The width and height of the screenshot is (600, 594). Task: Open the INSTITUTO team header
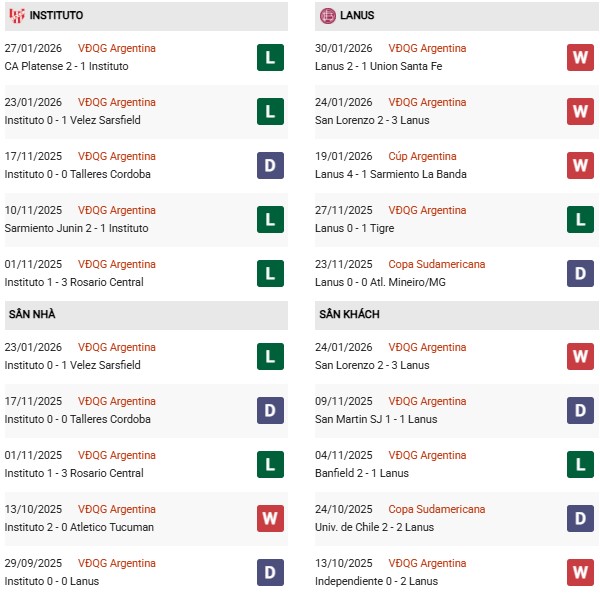coord(57,16)
